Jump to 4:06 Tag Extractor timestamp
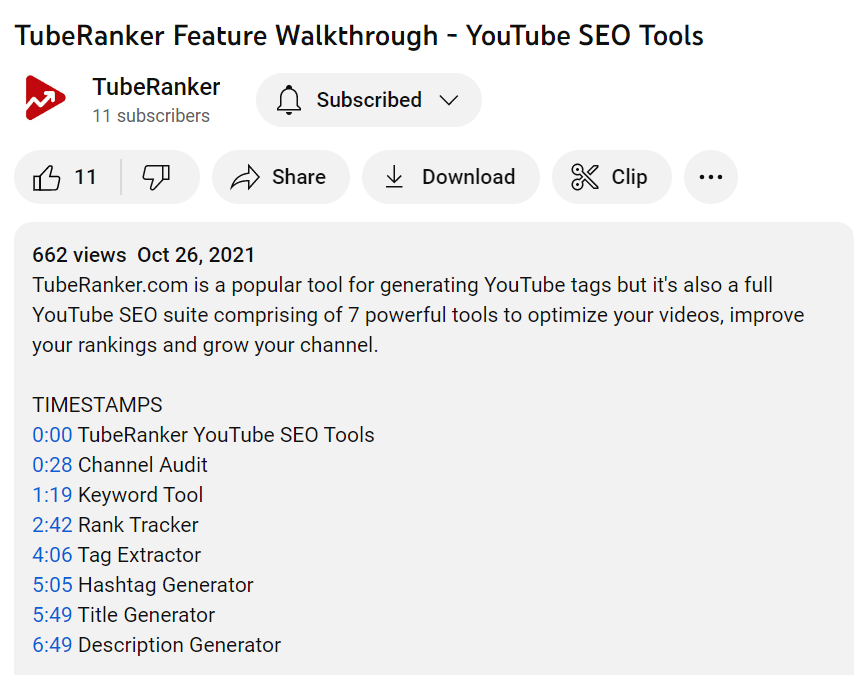The height and width of the screenshot is (675, 856). coord(52,555)
